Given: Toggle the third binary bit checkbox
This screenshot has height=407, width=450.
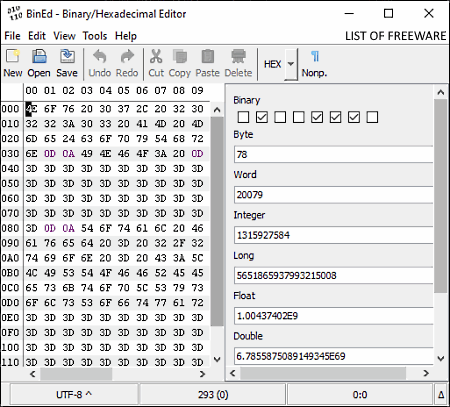Looking at the screenshot, I should pyautogui.click(x=280, y=117).
